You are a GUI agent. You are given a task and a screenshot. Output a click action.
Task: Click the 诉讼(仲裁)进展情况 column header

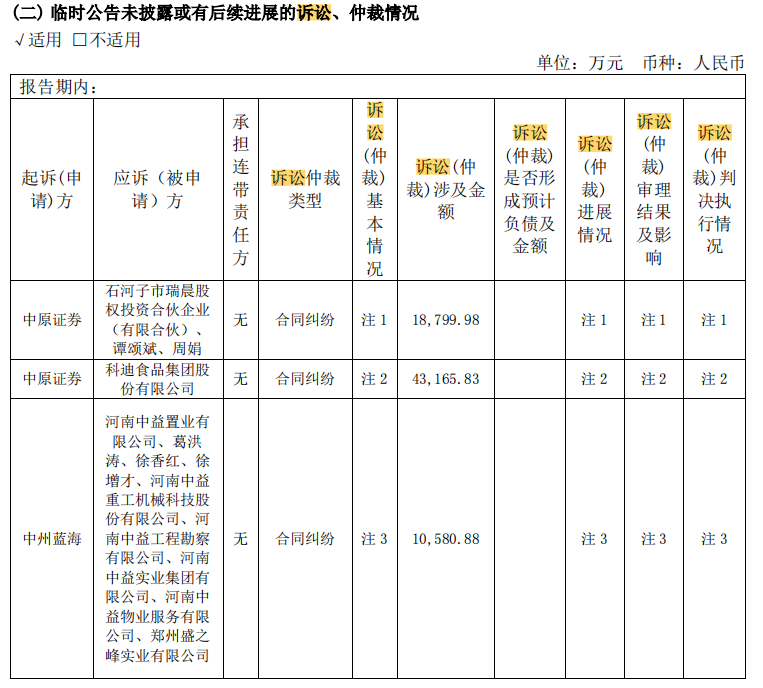click(595, 189)
